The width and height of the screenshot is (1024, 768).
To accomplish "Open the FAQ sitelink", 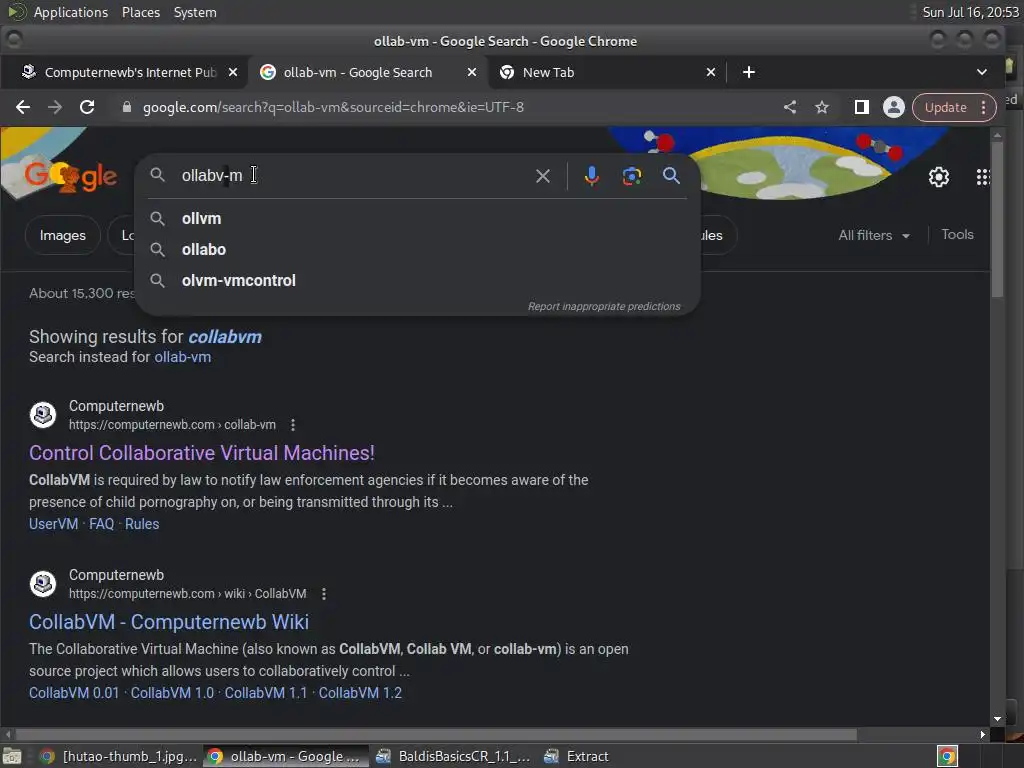I will coord(101,524).
